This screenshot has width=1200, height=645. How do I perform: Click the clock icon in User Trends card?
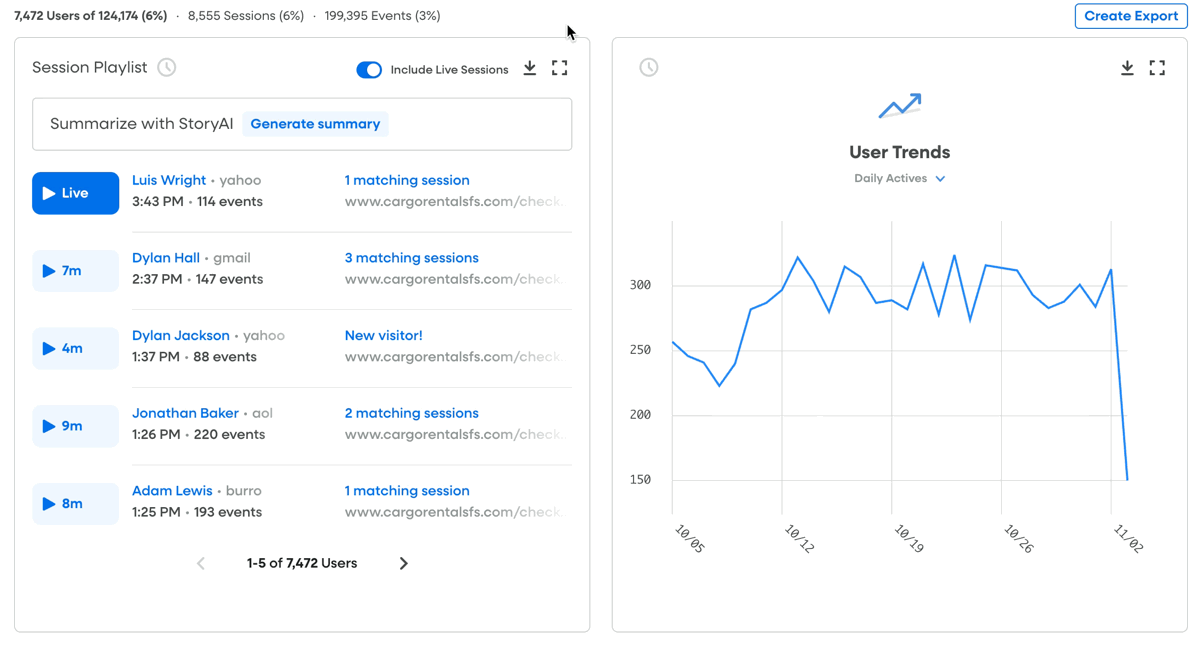(649, 68)
